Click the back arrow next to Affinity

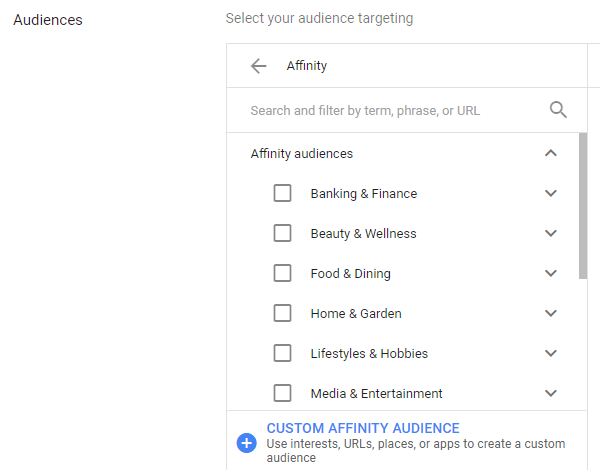click(x=259, y=66)
